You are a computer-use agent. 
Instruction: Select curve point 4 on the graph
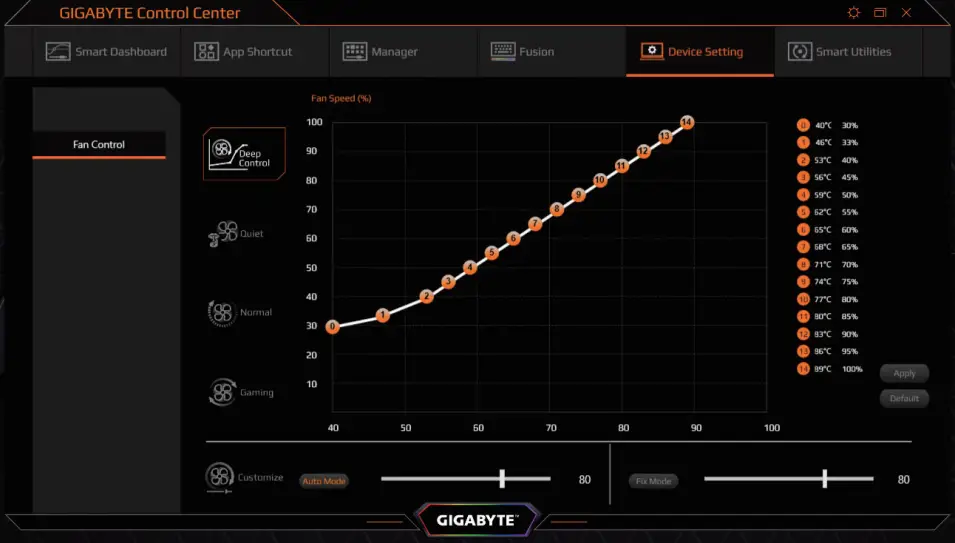coord(470,267)
